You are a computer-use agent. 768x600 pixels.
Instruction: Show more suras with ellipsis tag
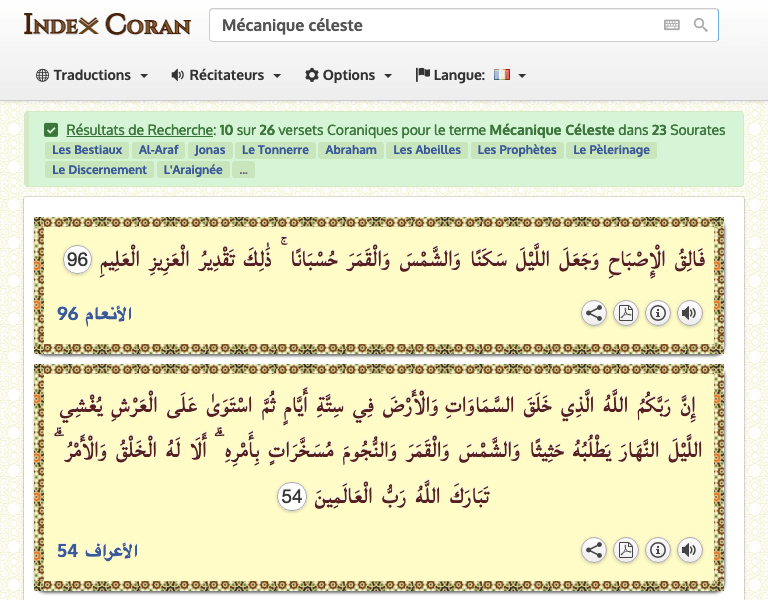pos(245,170)
